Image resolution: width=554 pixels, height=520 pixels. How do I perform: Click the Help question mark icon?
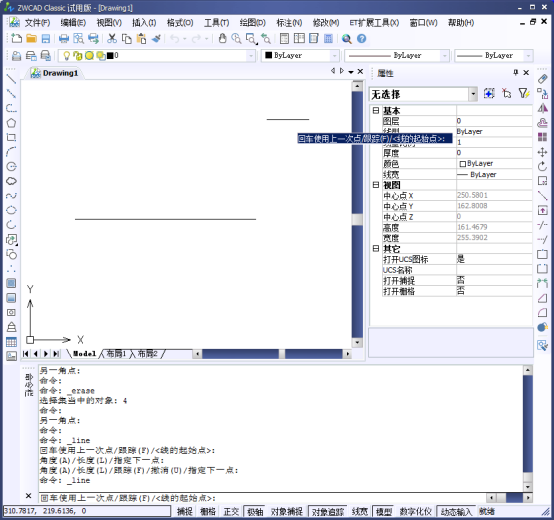[x=361, y=39]
